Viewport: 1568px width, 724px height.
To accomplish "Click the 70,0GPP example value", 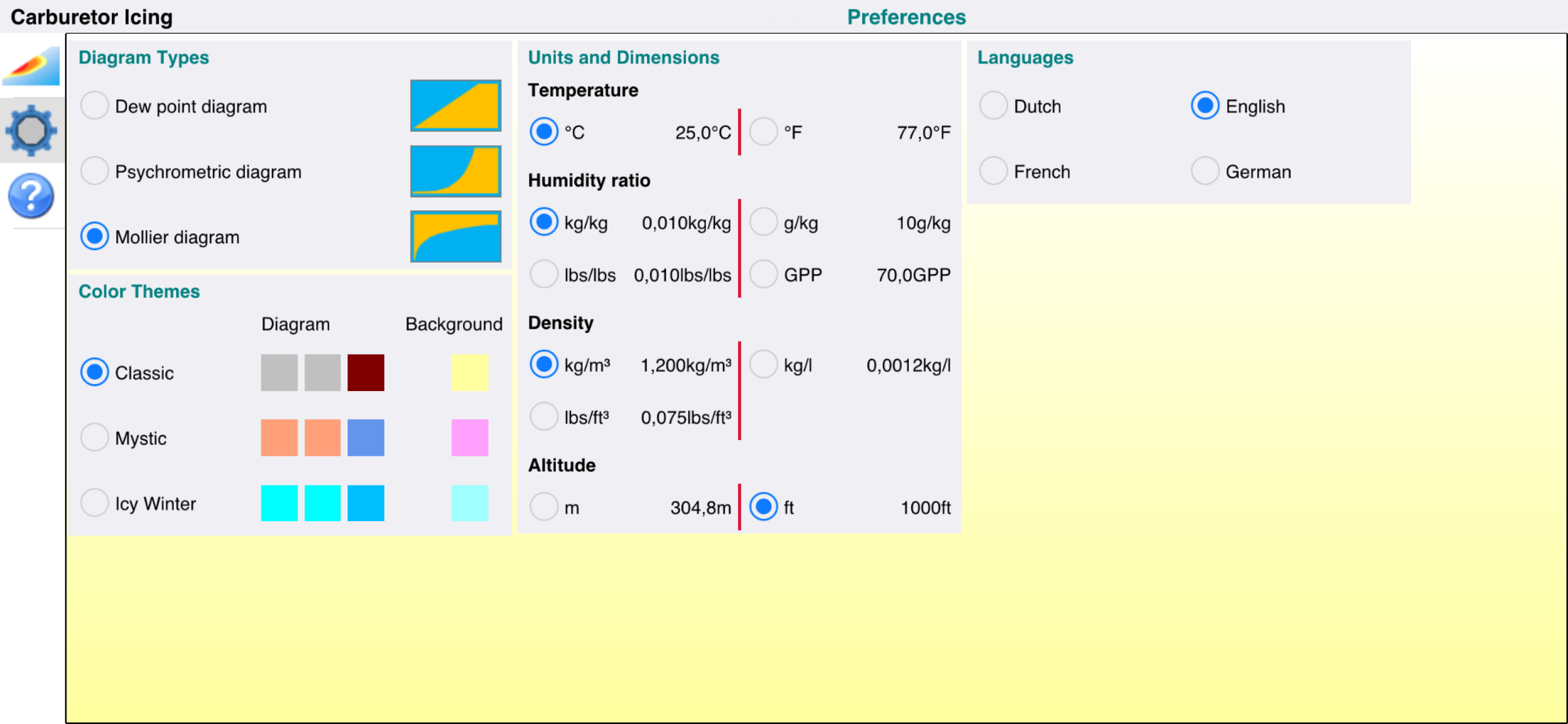I will click(913, 275).
